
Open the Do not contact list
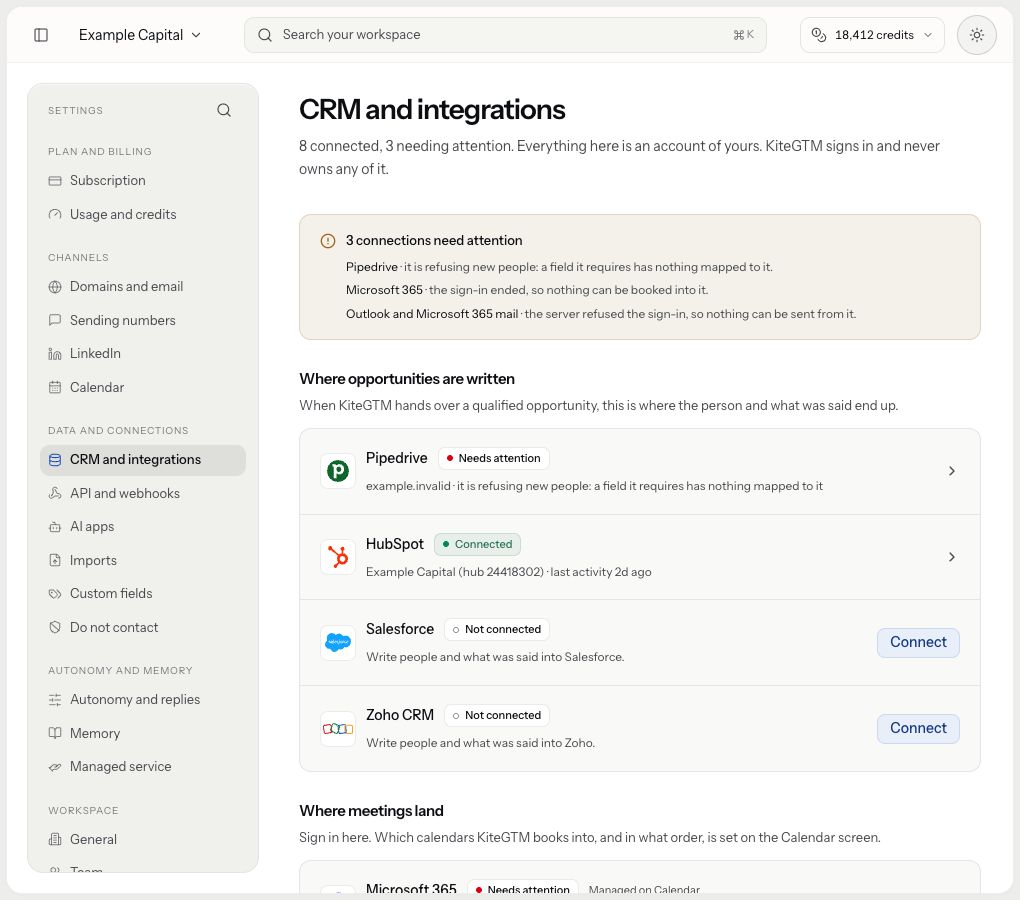[x=142, y=628]
